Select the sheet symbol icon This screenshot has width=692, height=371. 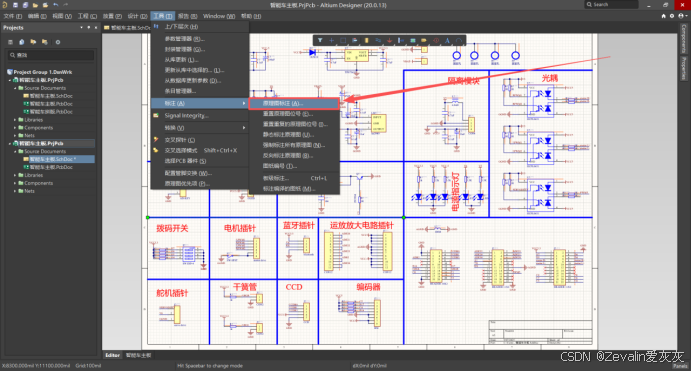(x=413, y=40)
